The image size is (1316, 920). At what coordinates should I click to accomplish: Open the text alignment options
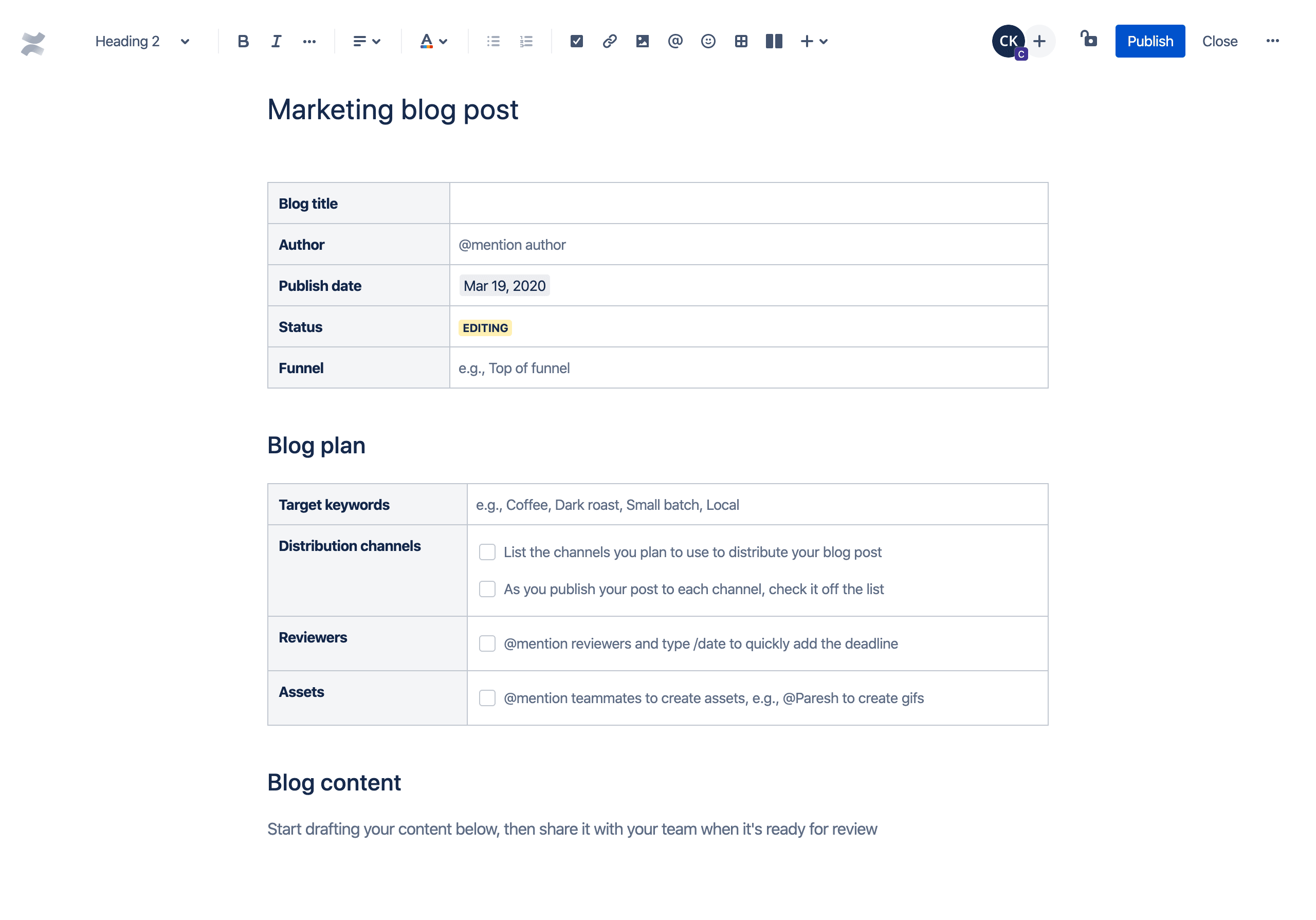point(364,41)
